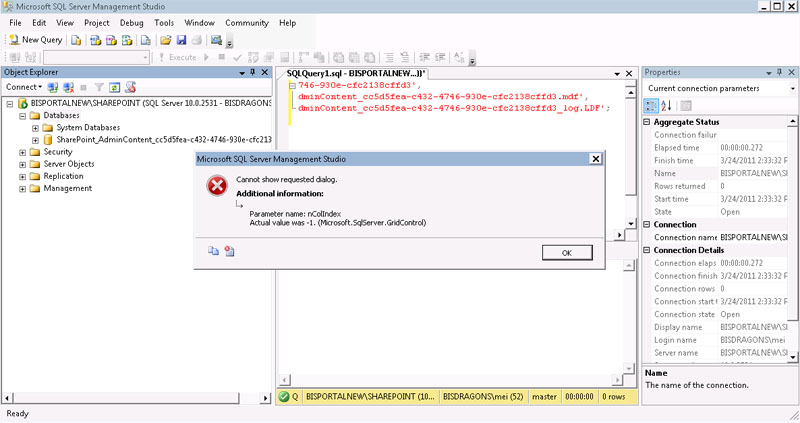Viewport: 800px width, 423px height.
Task: Open the Current connection parameters dropdown
Action: point(793,88)
